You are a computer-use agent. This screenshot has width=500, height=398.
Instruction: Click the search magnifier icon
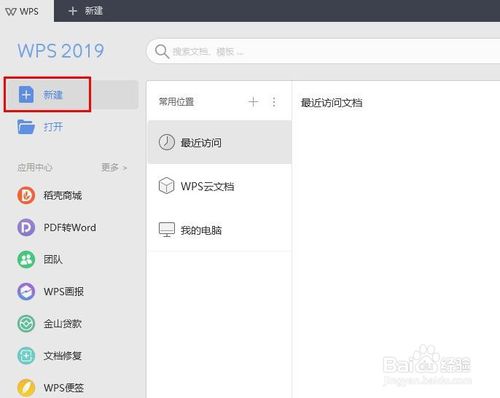tap(162, 52)
